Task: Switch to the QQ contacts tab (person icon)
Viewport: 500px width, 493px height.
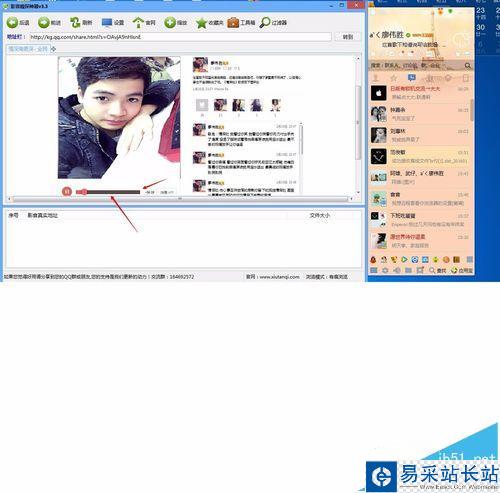Action: coord(376,78)
